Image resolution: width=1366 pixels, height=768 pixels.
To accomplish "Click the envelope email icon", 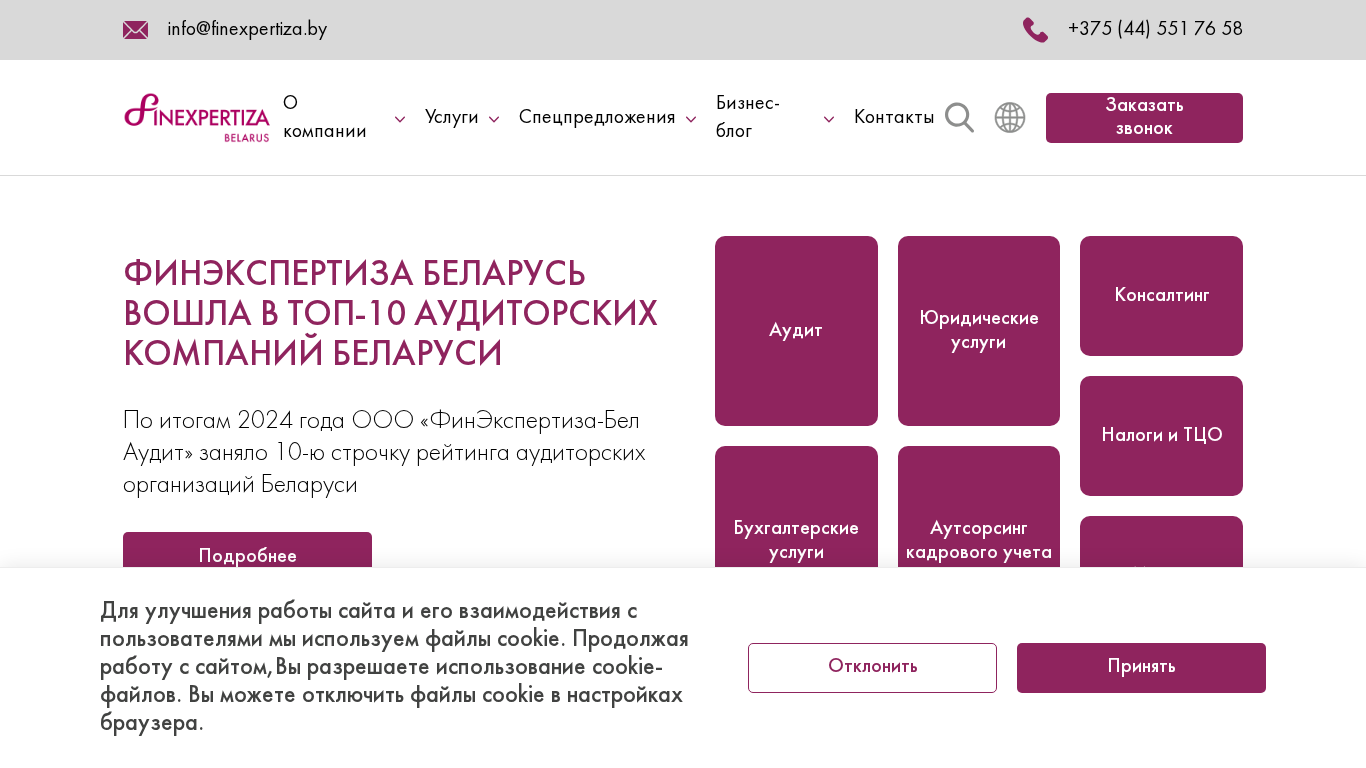I will [135, 30].
